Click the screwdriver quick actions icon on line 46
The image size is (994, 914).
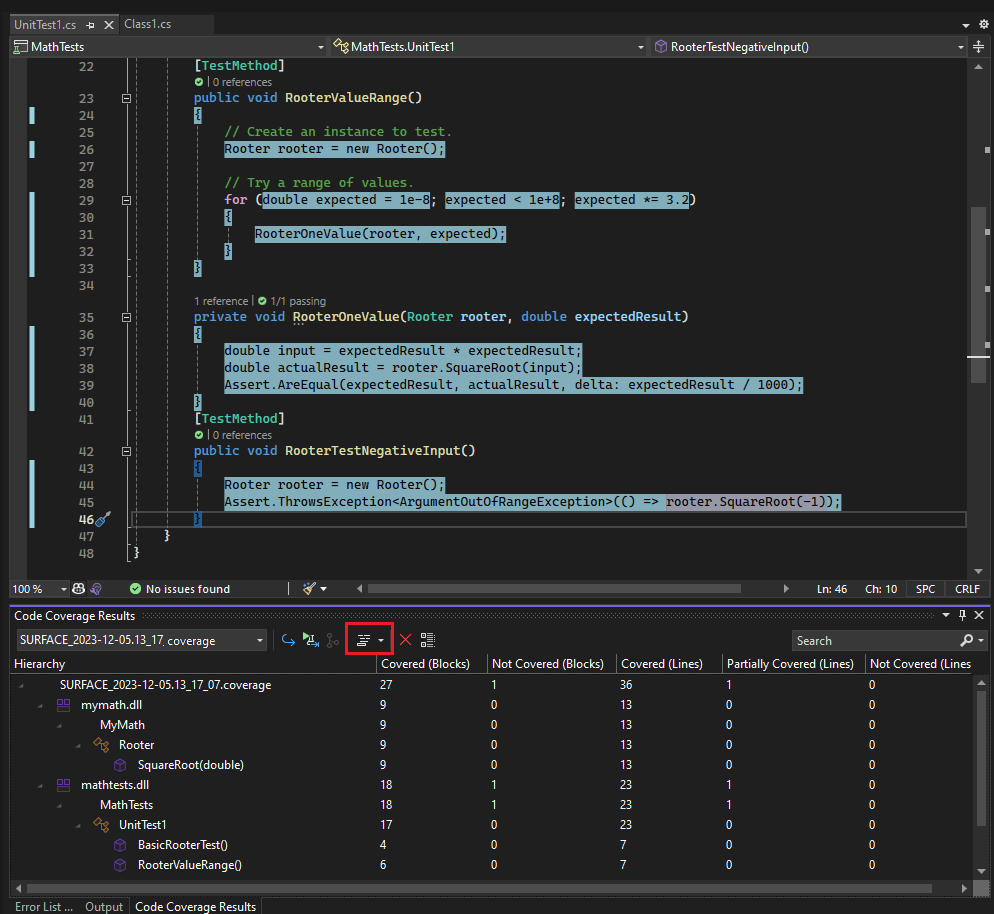tap(103, 519)
